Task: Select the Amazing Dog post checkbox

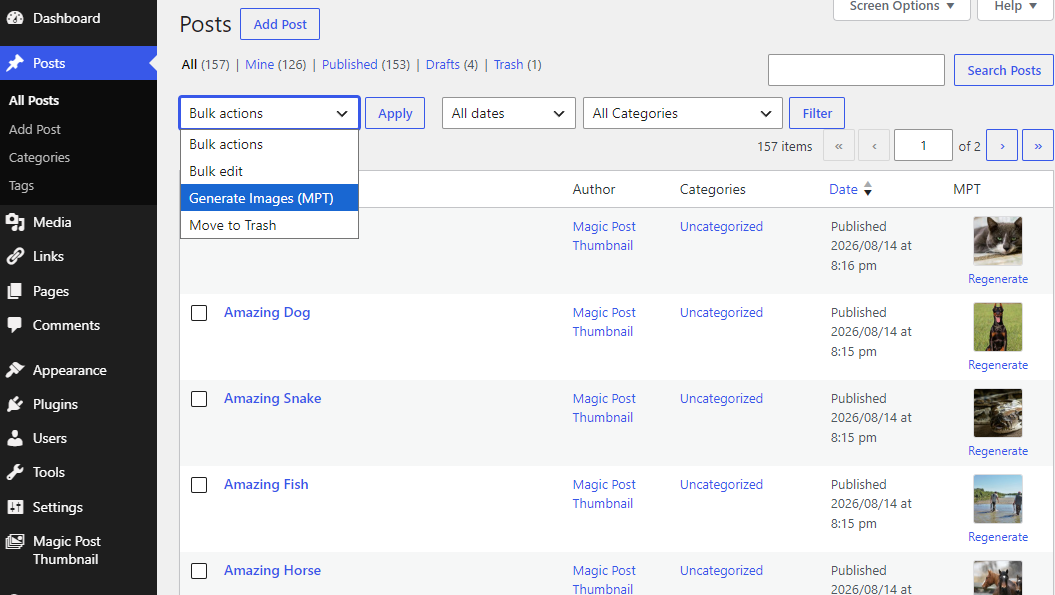Action: [199, 313]
